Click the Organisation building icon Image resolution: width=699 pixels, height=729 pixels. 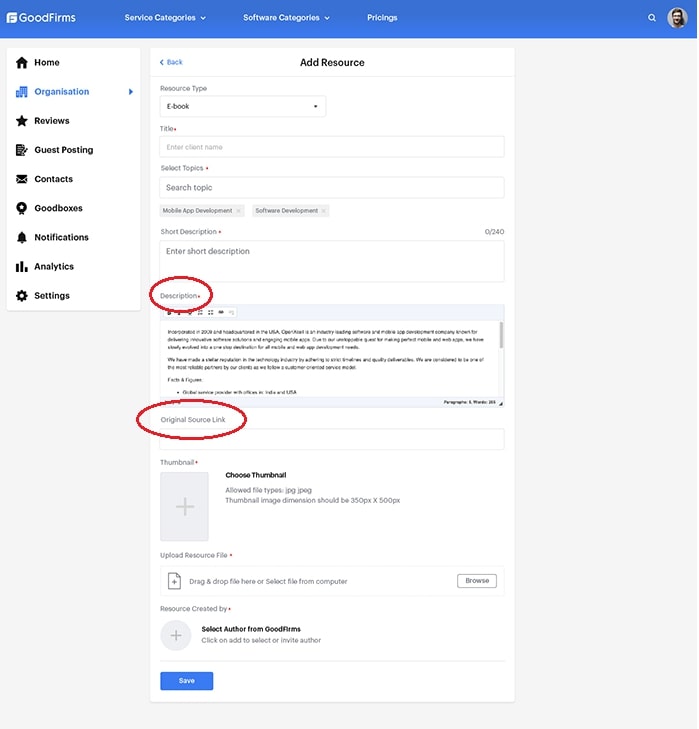click(22, 92)
